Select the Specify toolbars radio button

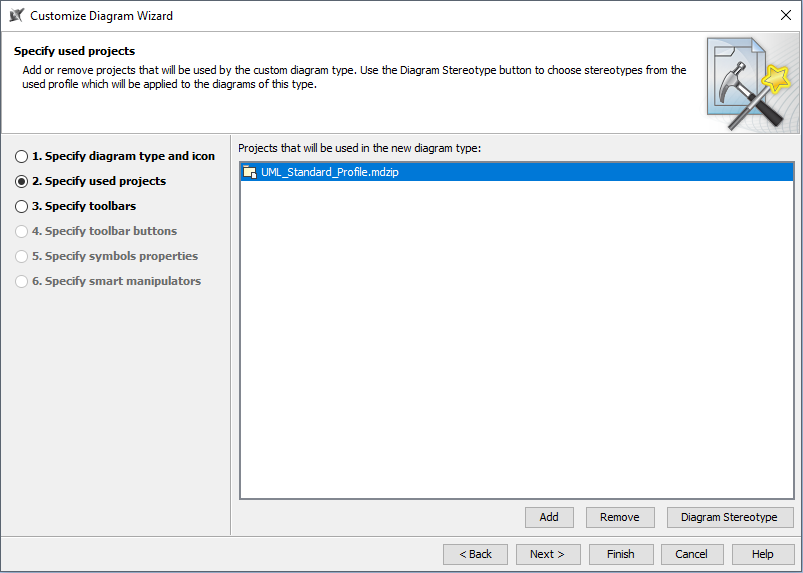tap(21, 207)
